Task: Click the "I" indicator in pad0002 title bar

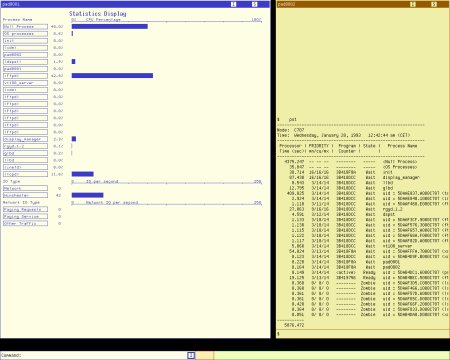Action: 413,4
